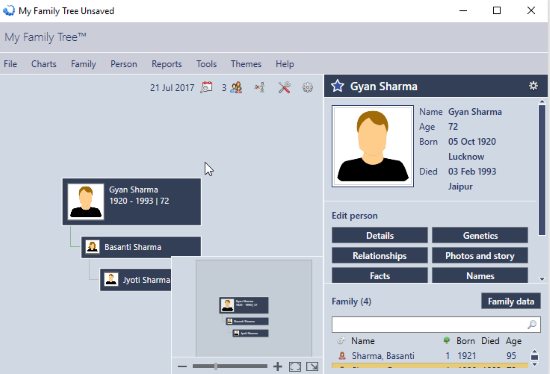Click the collapse minimap arrow icon
This screenshot has height=374, width=550.
pos(312,367)
